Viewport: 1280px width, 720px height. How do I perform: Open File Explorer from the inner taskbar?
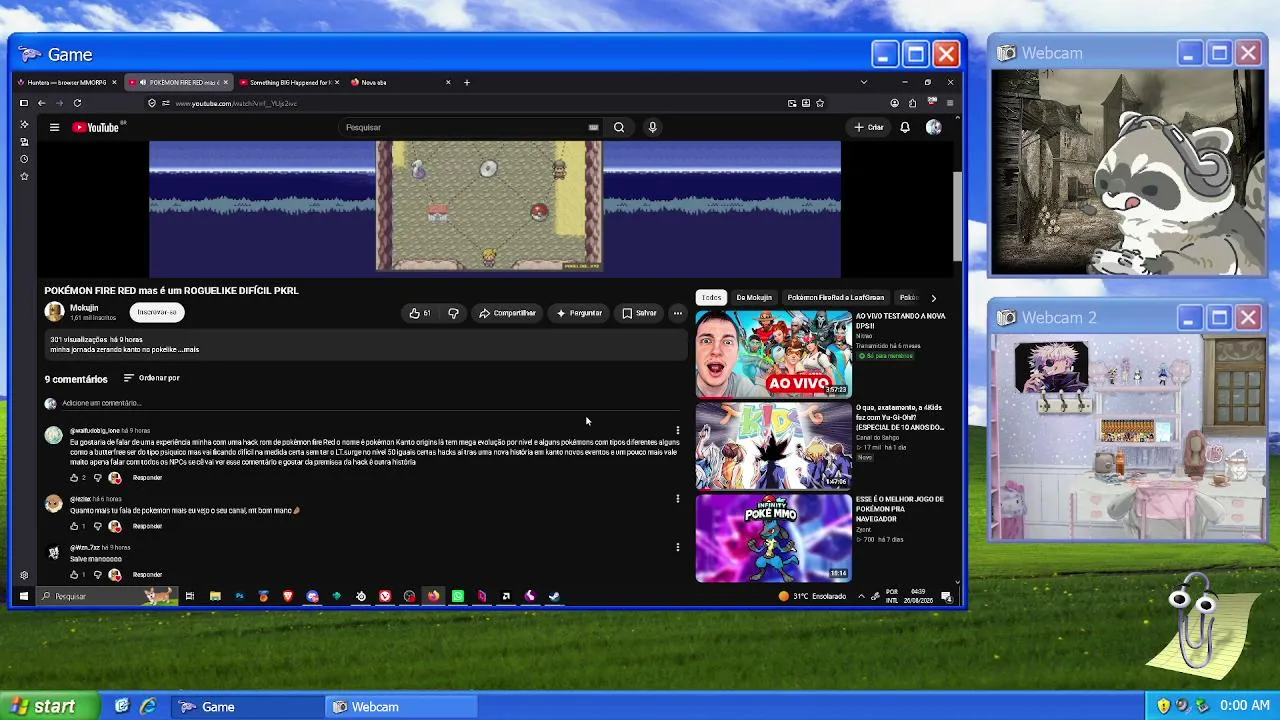click(215, 596)
